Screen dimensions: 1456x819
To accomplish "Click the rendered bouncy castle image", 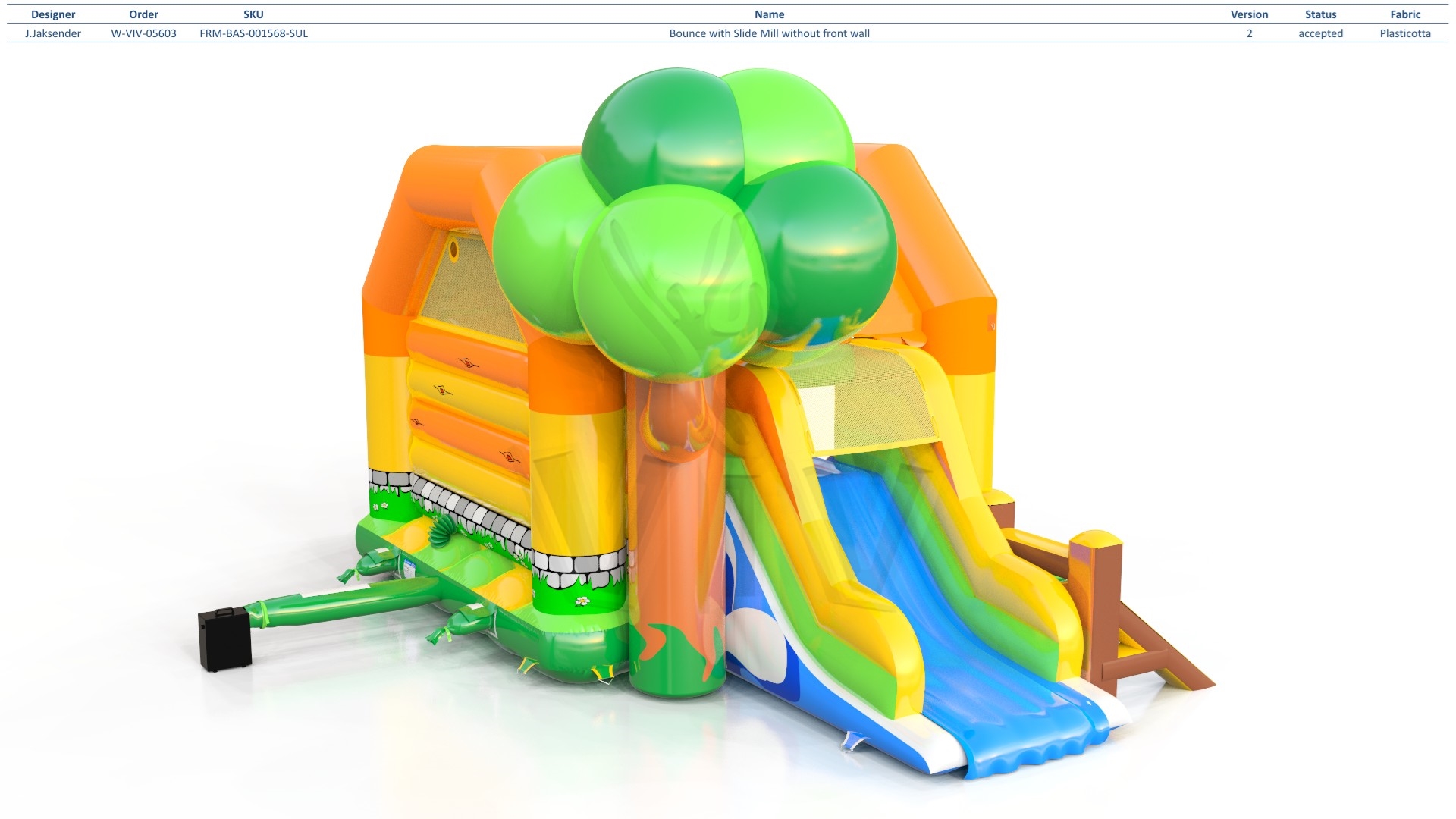I will click(x=705, y=425).
